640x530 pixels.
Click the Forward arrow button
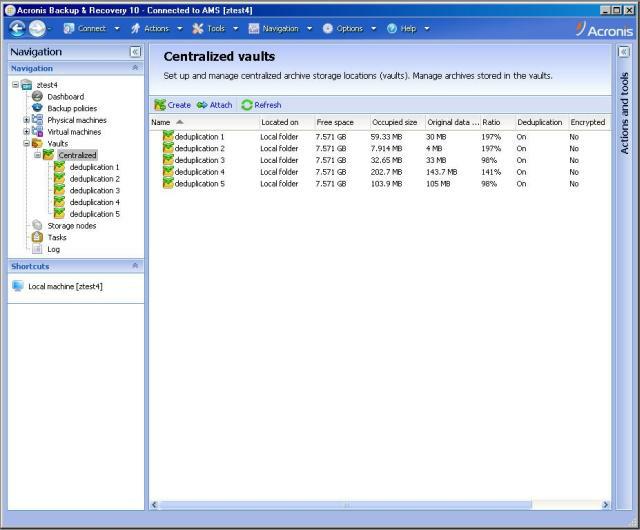37,29
